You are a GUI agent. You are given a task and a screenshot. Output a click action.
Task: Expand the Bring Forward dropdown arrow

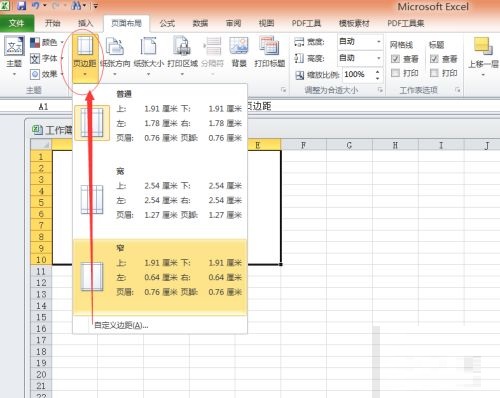[483, 75]
